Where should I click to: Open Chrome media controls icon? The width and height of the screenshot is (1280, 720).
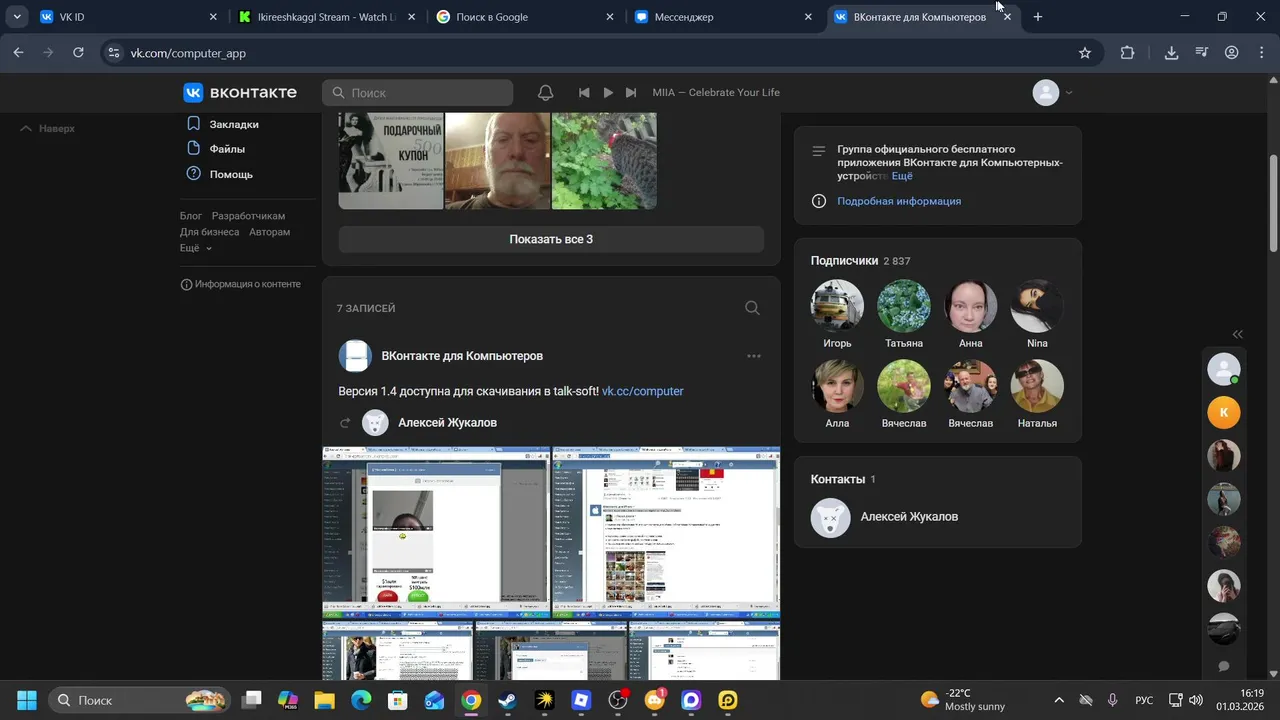pyautogui.click(x=1202, y=53)
